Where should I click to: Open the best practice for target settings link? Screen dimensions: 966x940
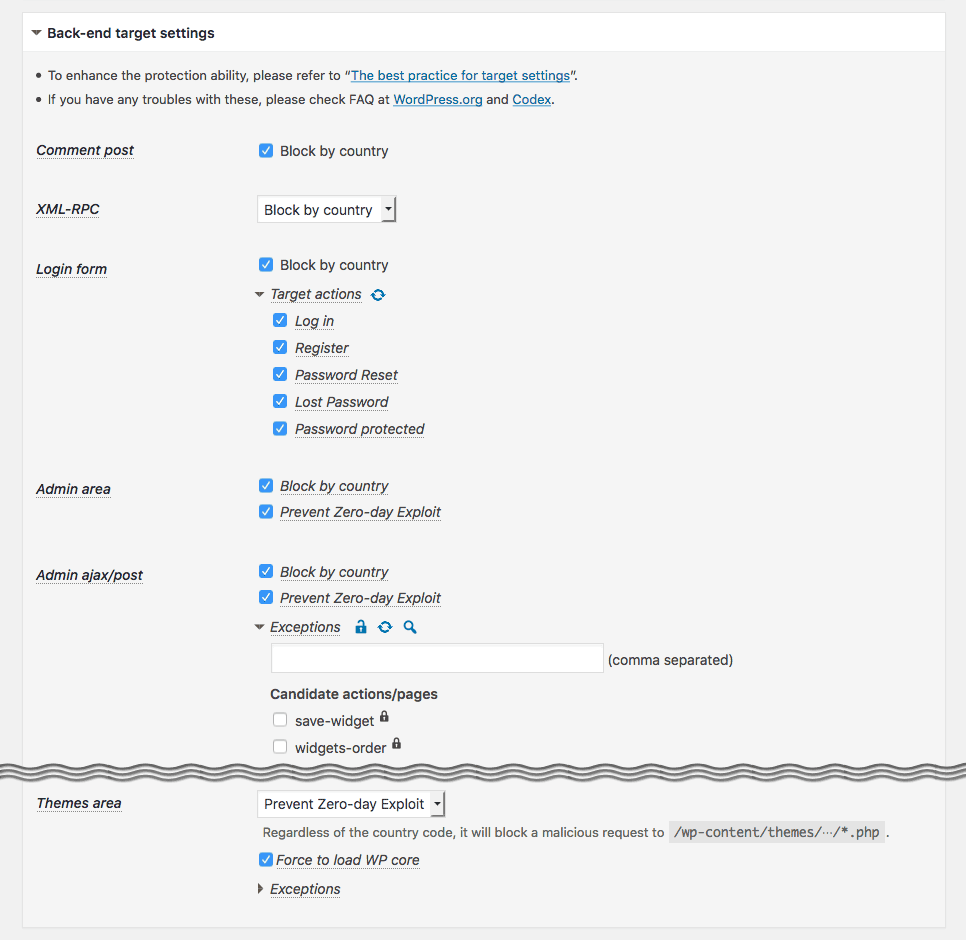(460, 76)
